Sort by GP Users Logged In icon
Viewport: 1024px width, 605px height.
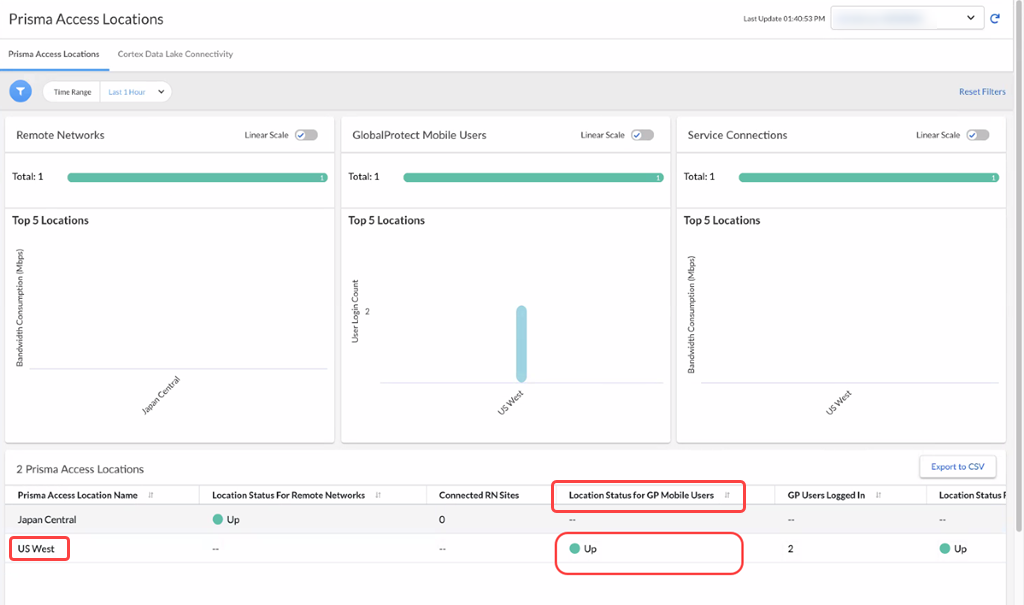877,495
